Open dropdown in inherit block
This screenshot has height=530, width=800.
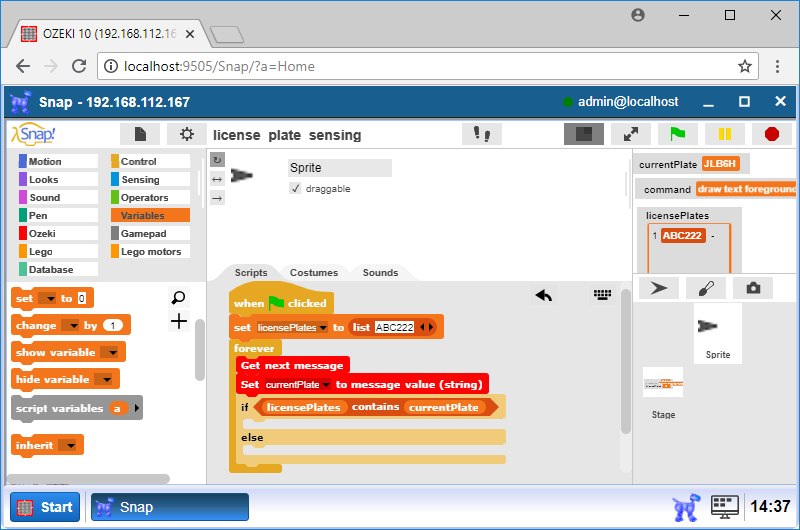(x=67, y=446)
